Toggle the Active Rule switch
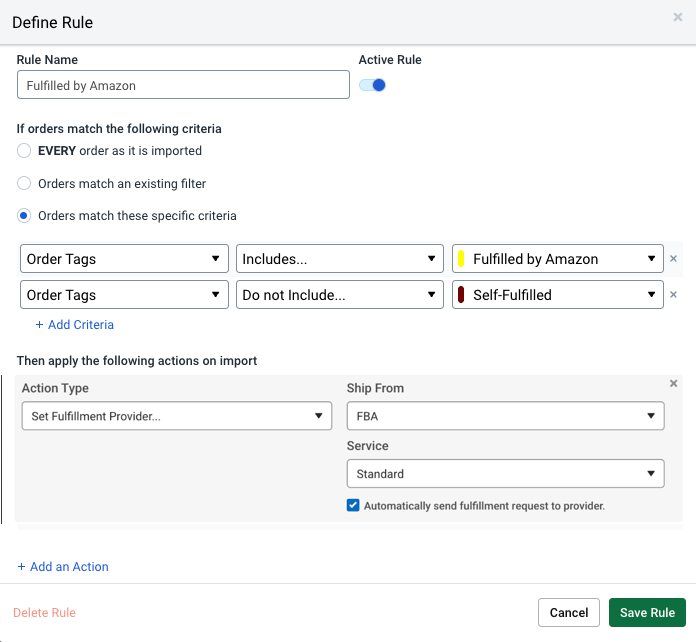 373,85
